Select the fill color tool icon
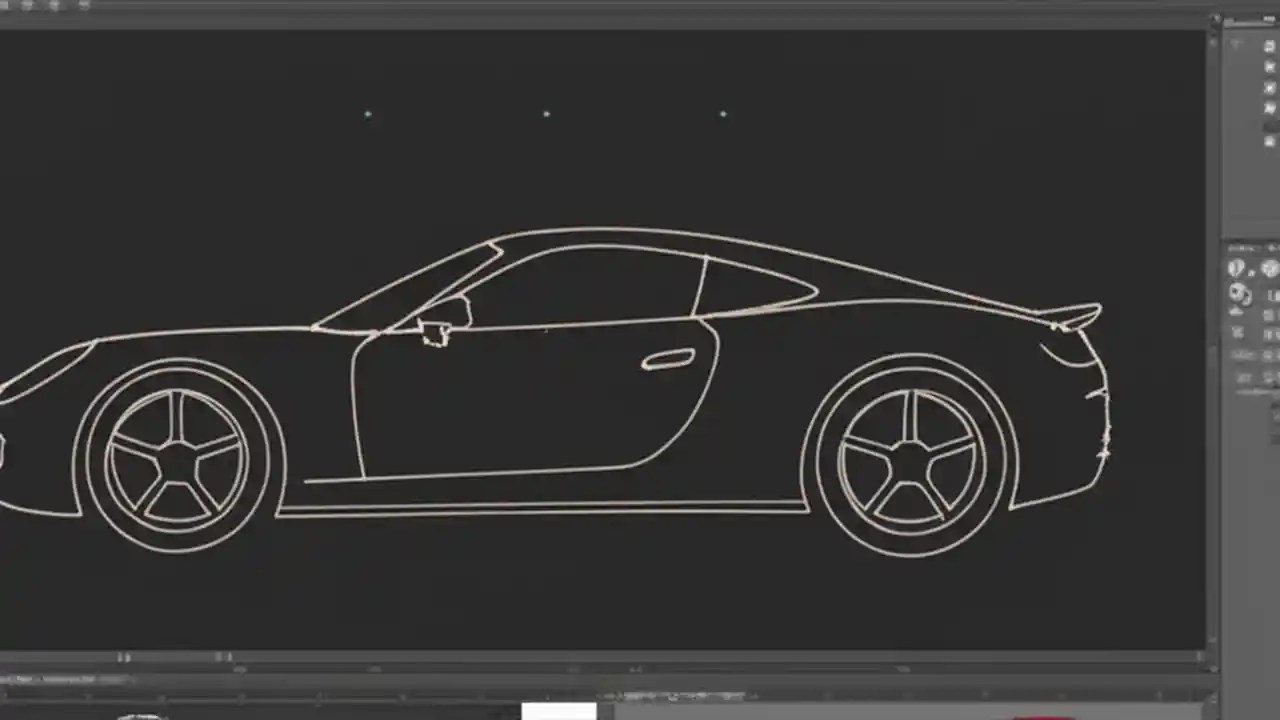The width and height of the screenshot is (1280, 720). (x=1238, y=267)
